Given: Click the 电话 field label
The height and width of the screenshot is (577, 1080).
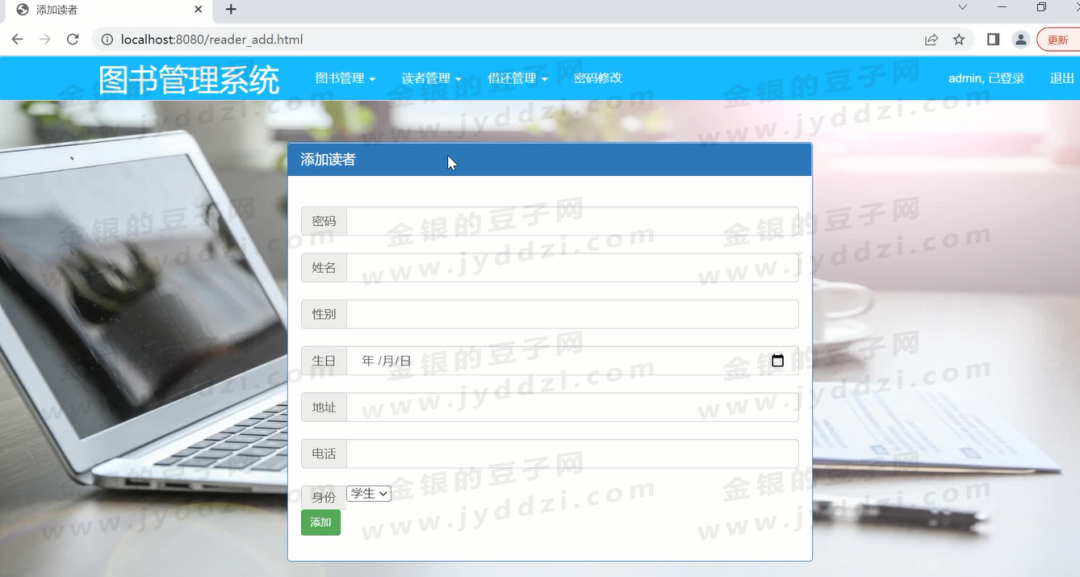Looking at the screenshot, I should pos(324,454).
